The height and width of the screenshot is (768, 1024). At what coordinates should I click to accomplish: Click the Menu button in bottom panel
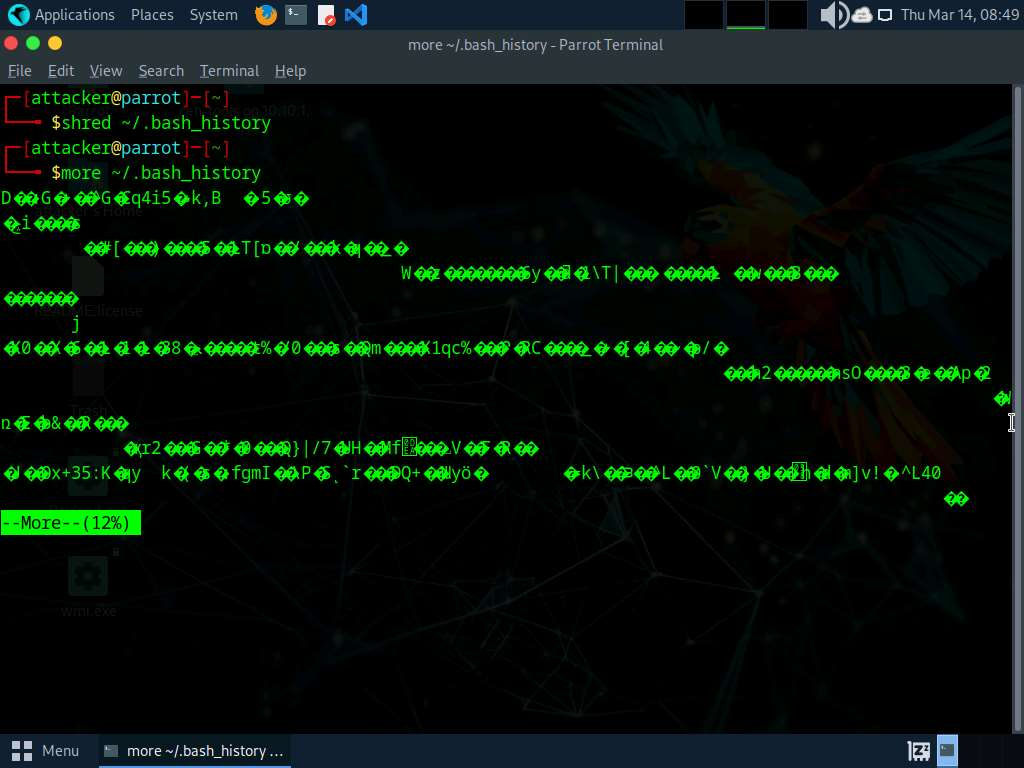[46, 750]
